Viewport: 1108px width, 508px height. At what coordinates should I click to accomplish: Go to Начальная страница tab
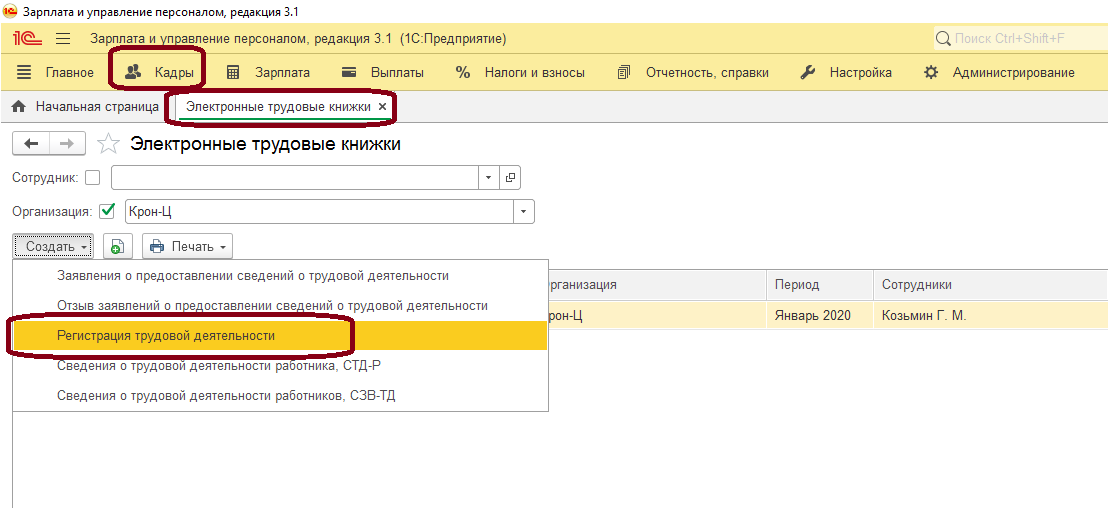pyautogui.click(x=86, y=107)
